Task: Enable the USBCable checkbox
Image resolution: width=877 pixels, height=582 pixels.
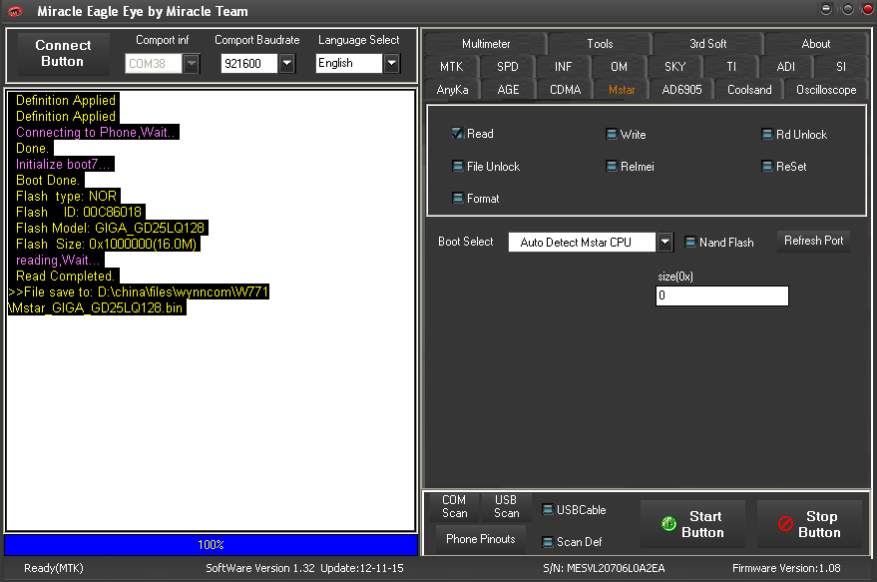Action: pyautogui.click(x=548, y=509)
